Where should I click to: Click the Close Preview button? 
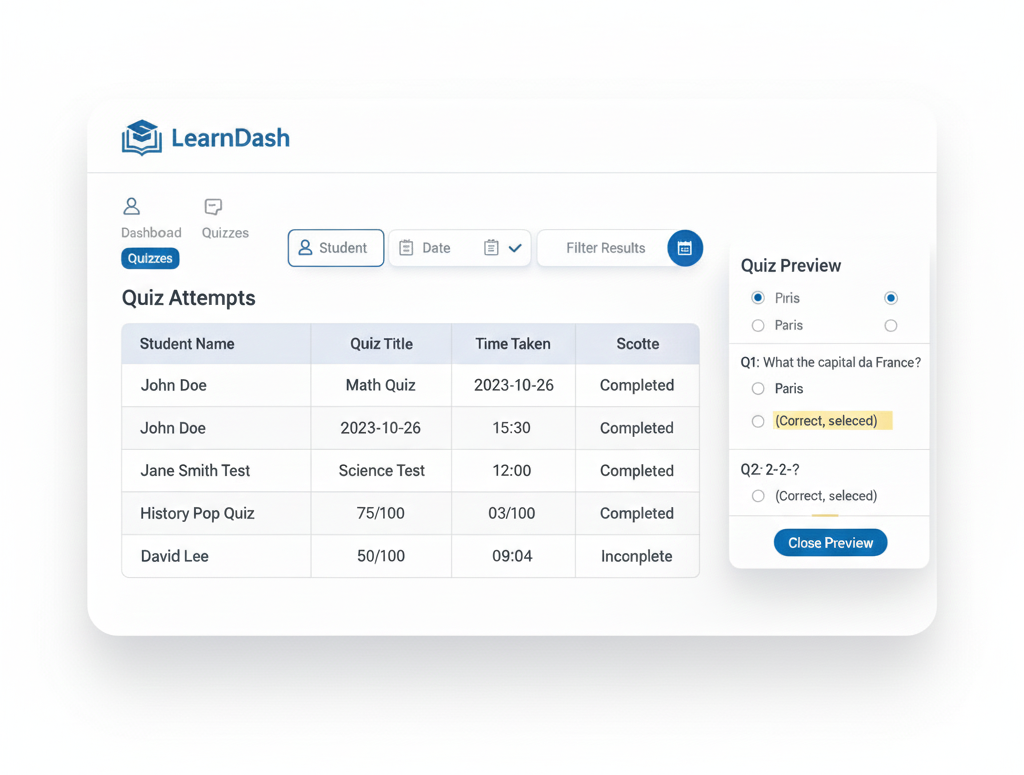830,543
